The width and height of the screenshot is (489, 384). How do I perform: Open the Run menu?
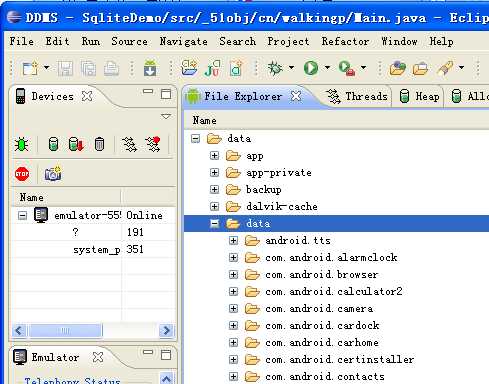(x=91, y=41)
